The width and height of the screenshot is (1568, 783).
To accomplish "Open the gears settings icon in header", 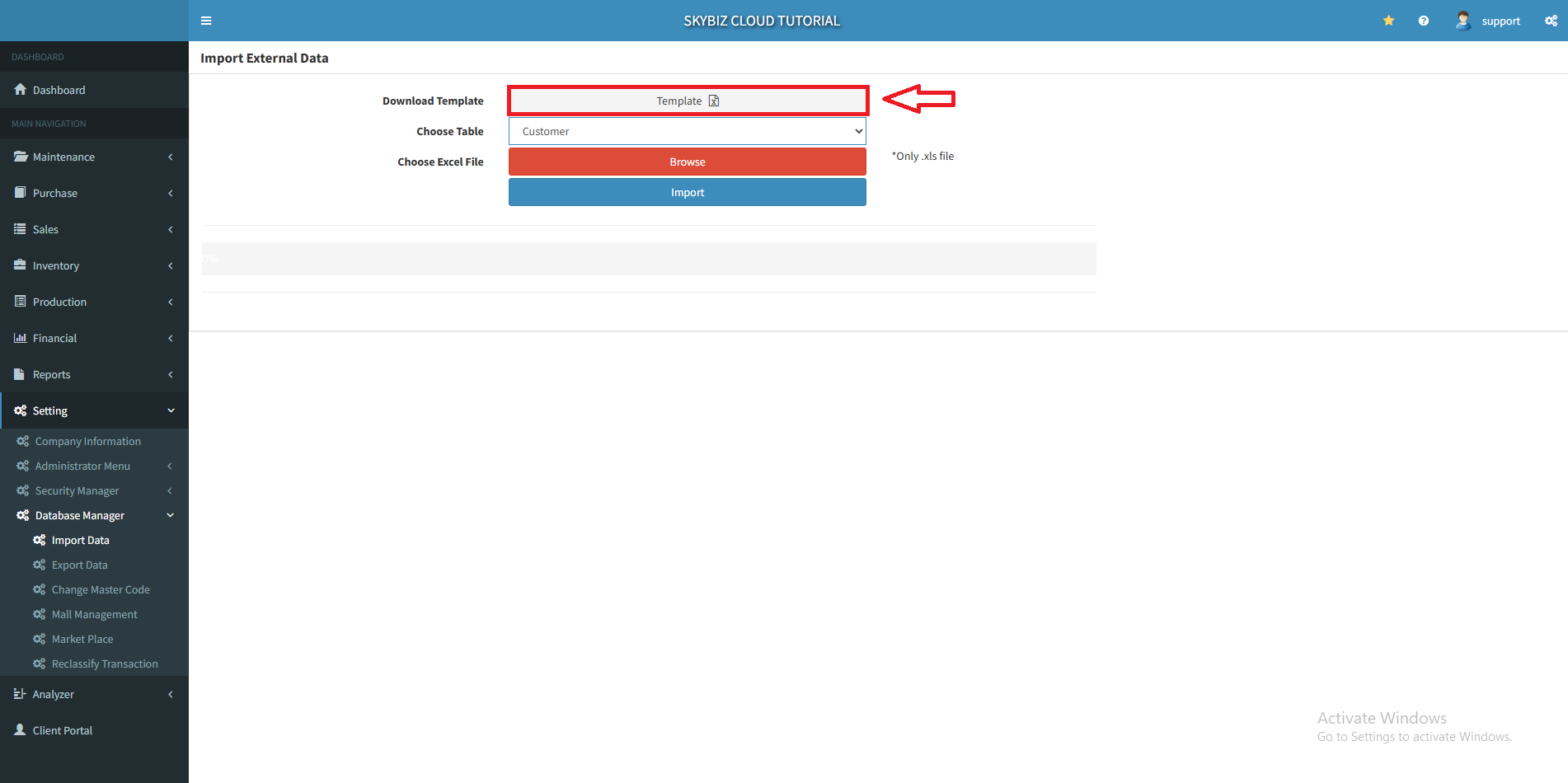I will [1551, 21].
